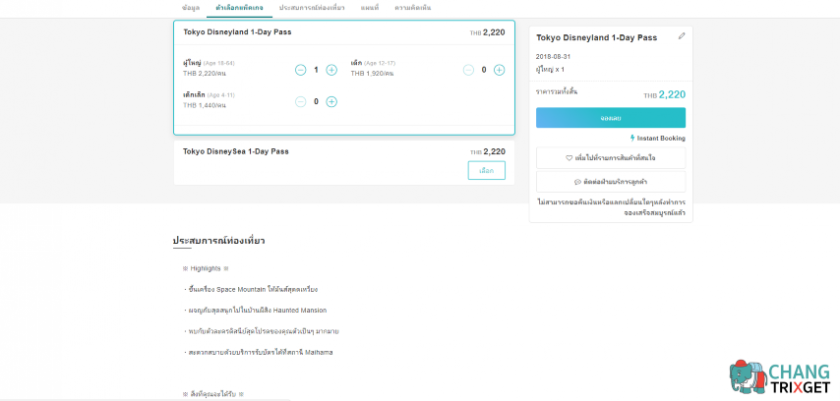Viewport: 840px width, 401px height.
Task: Increase the adult (Age 18-64) ticket count
Action: (x=332, y=70)
